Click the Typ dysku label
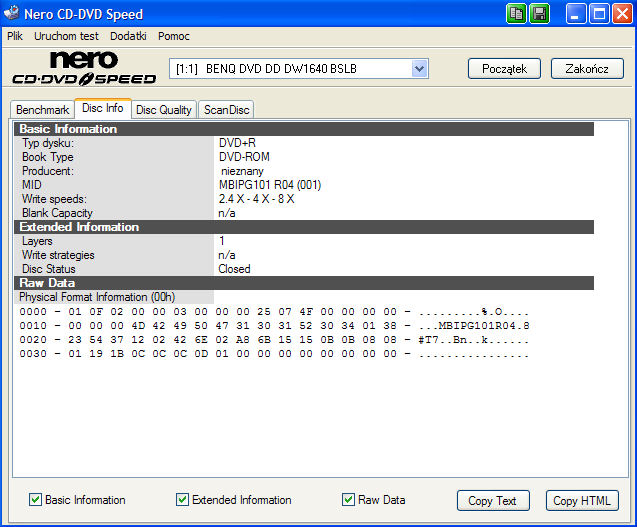The height and width of the screenshot is (527, 637). coord(48,143)
